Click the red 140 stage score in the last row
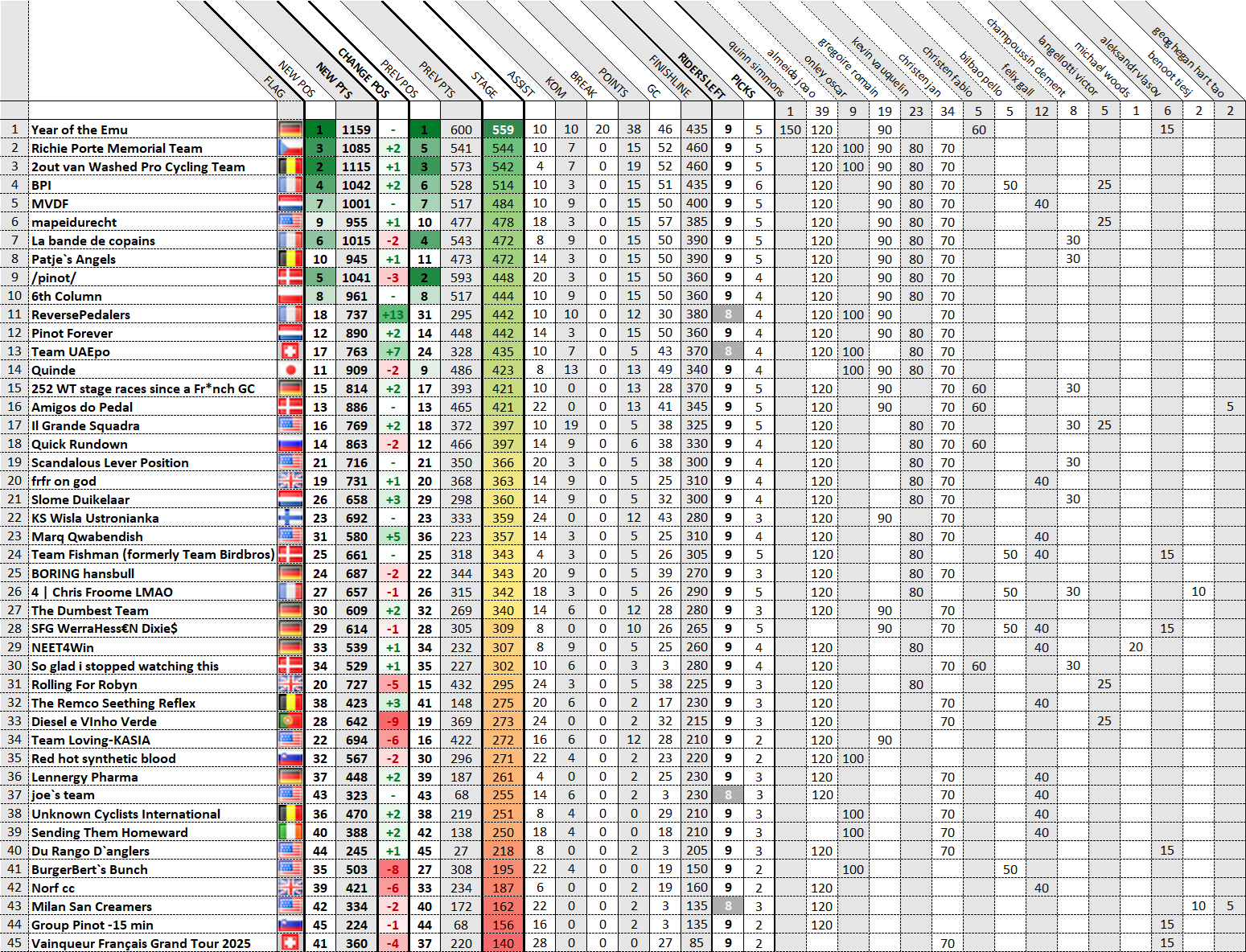The width and height of the screenshot is (1246, 952). [x=503, y=943]
